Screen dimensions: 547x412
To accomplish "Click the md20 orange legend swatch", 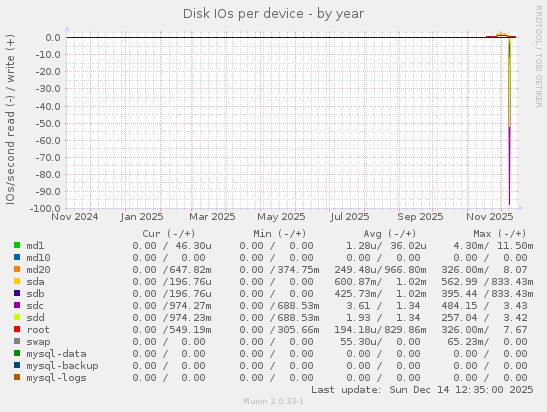I will [x=17, y=269].
